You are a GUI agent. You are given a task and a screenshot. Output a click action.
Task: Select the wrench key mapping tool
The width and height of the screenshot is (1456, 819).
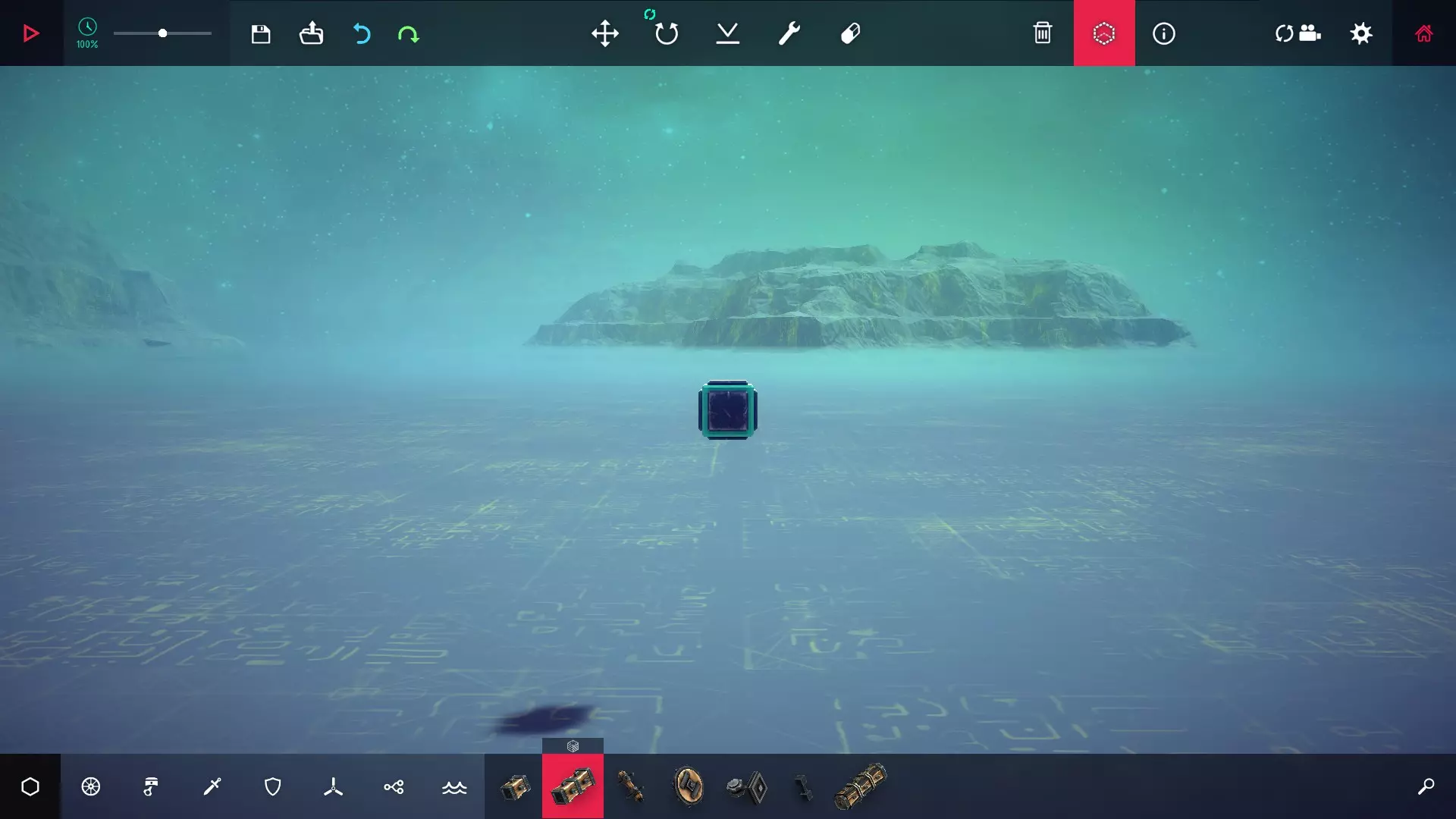(x=789, y=33)
